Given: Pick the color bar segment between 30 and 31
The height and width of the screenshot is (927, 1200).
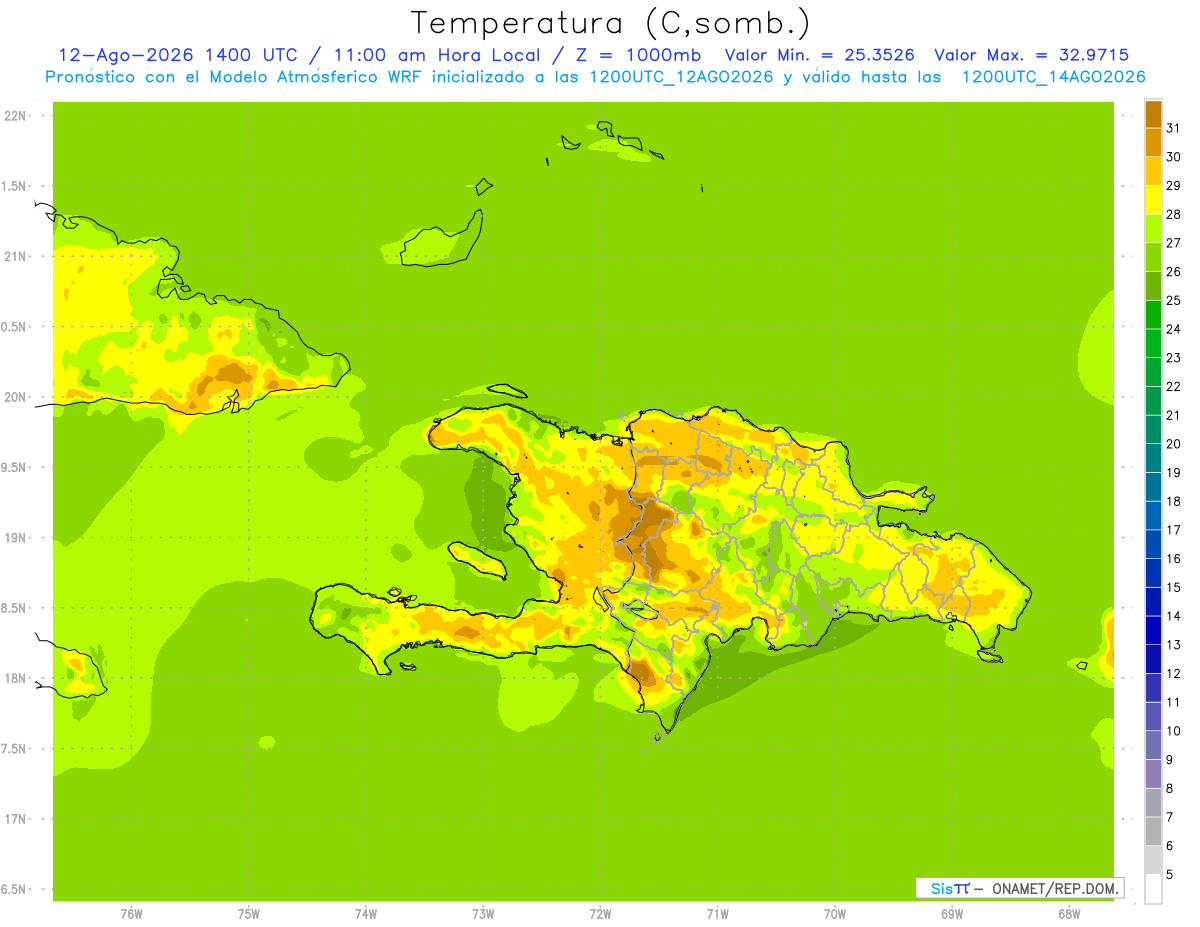Looking at the screenshot, I should point(1153,142).
